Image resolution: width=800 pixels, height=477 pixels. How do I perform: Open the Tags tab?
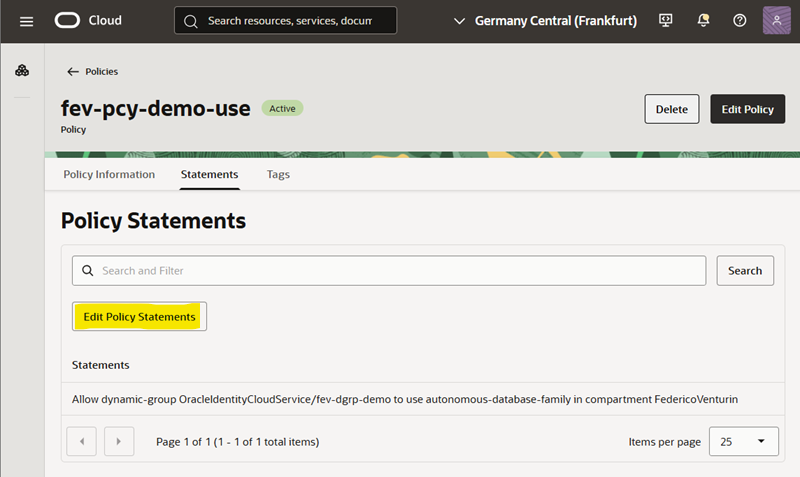tap(278, 174)
